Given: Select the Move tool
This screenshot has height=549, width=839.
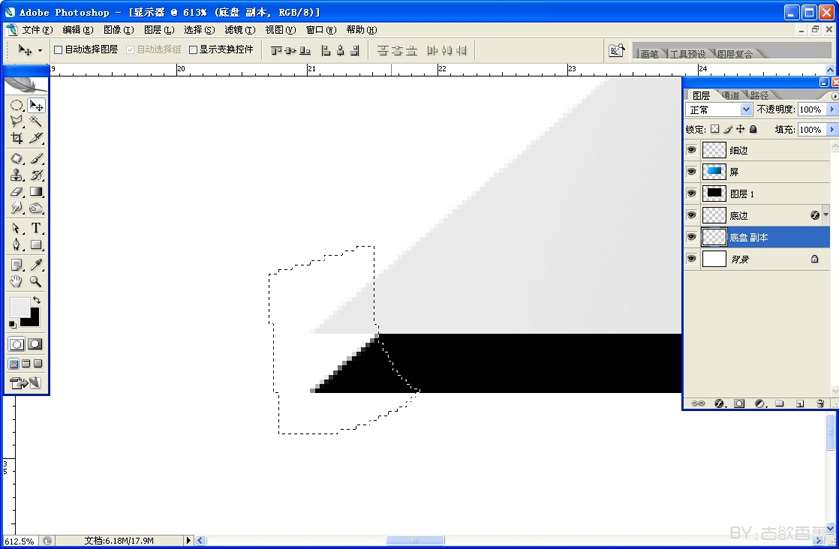Looking at the screenshot, I should (x=36, y=105).
